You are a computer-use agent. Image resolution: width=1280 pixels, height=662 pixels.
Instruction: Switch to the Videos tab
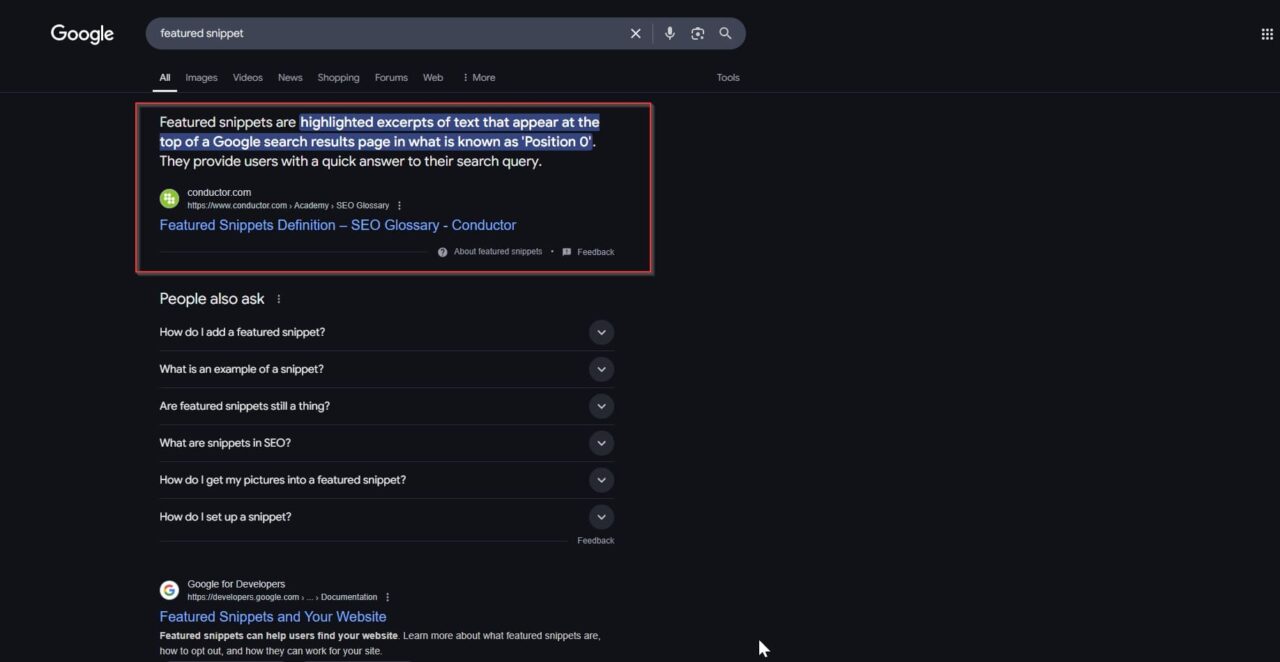point(247,78)
